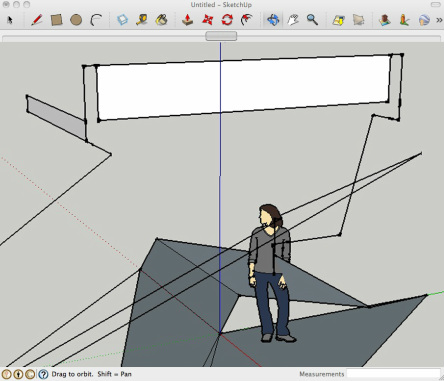Expand toolbar overflow double chevron
The width and height of the screenshot is (444, 381).
pos(439,20)
